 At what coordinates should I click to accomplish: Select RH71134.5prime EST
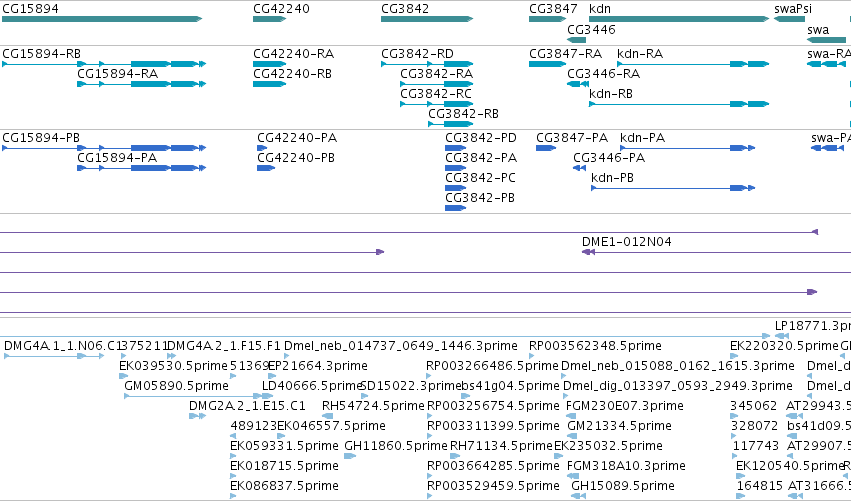pyautogui.click(x=455, y=456)
